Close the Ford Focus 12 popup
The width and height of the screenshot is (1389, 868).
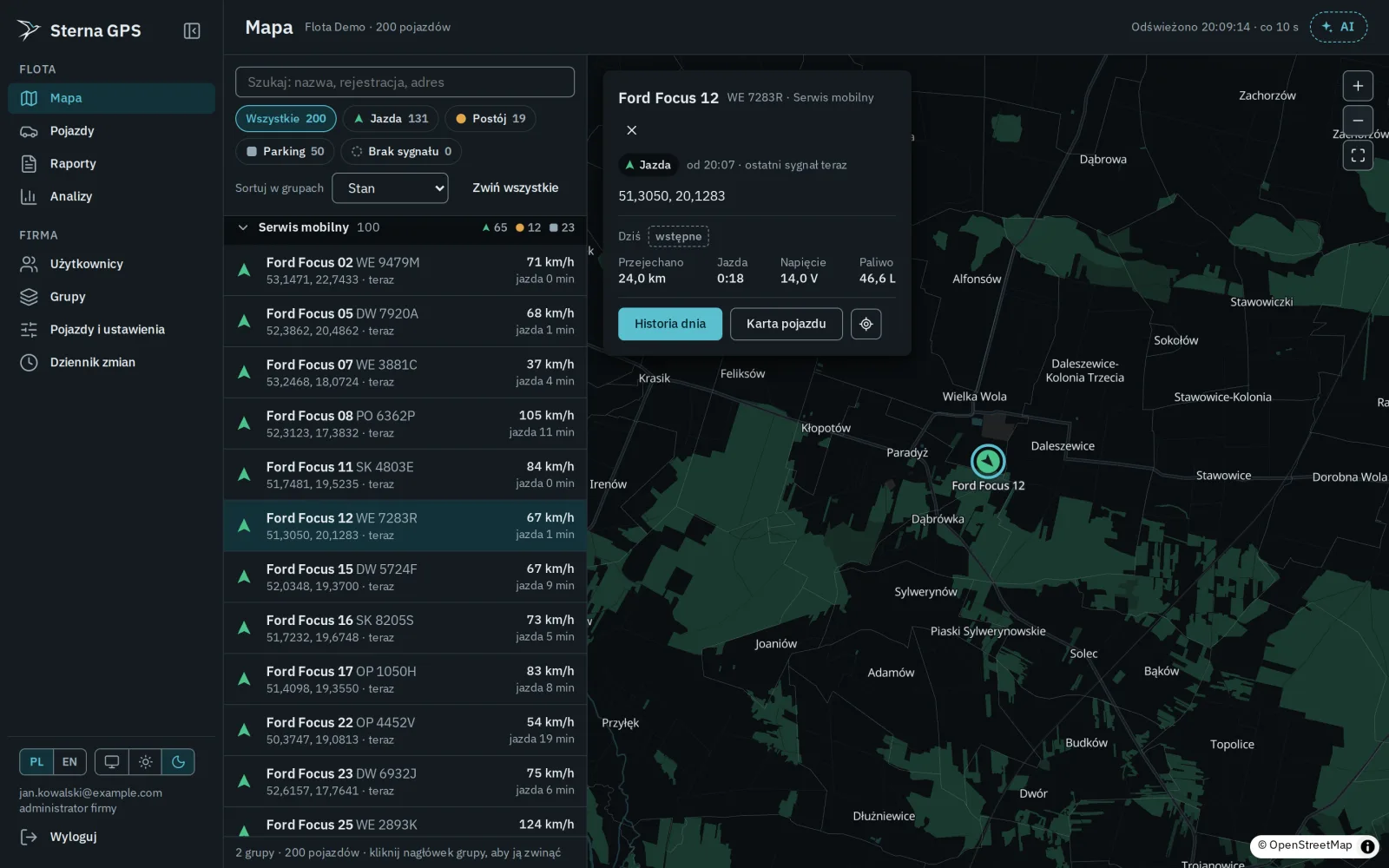(632, 130)
